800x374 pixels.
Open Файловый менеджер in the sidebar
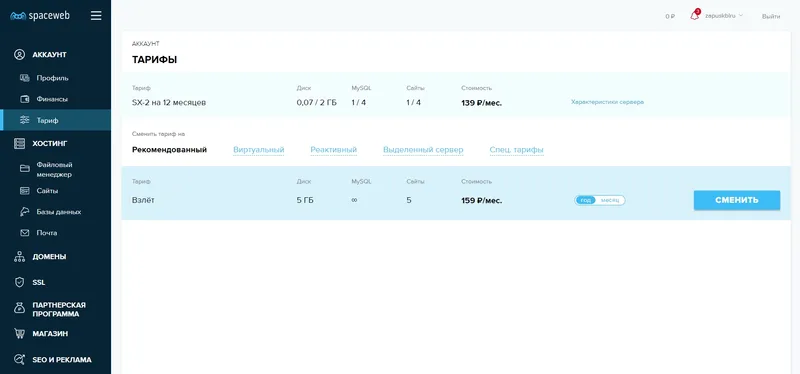54,169
